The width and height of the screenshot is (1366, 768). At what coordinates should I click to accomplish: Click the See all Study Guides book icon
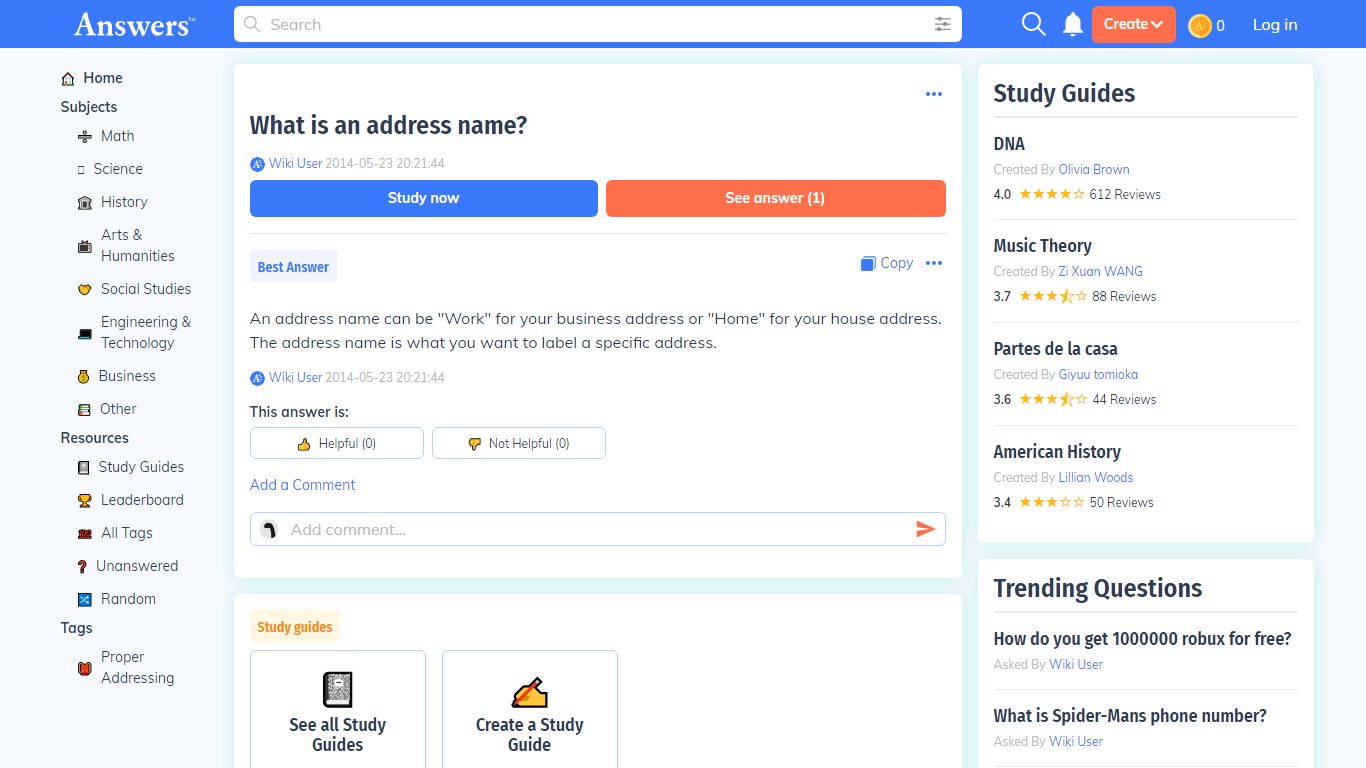[x=338, y=690]
